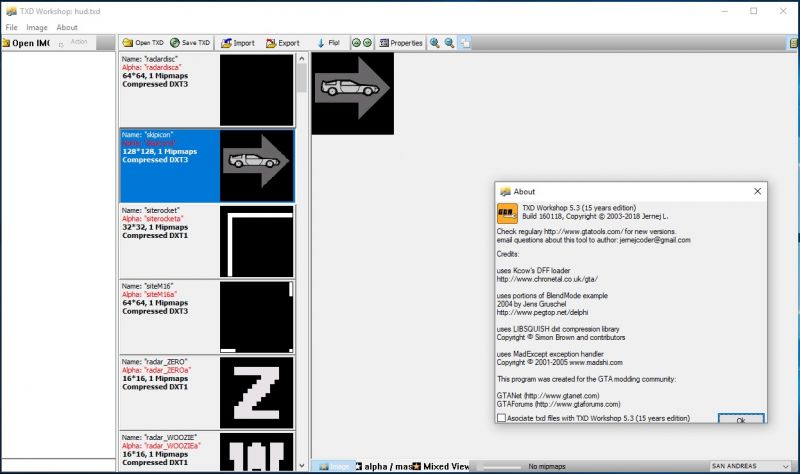Click the Flip texture button
800x474 pixels.
(329, 43)
